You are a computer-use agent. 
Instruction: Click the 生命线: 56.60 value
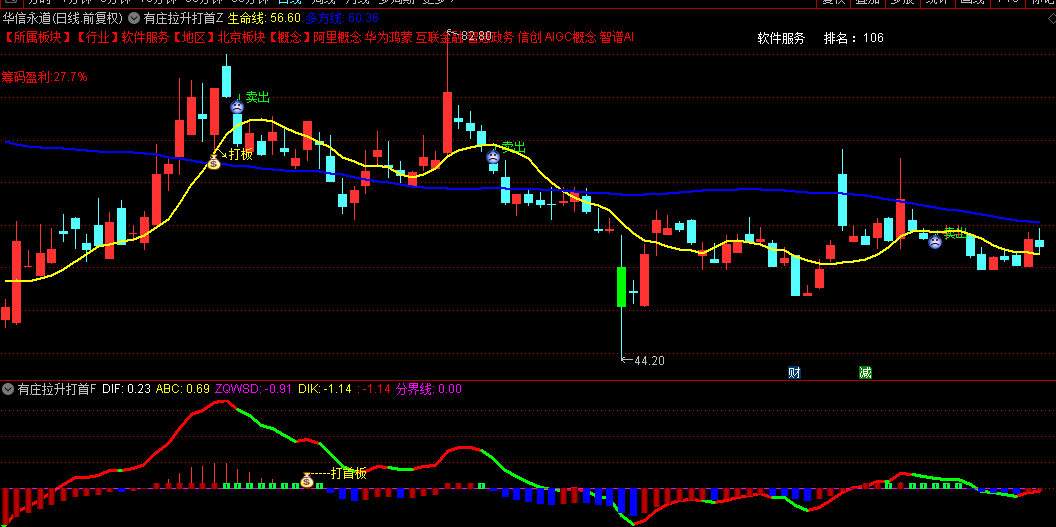264,18
